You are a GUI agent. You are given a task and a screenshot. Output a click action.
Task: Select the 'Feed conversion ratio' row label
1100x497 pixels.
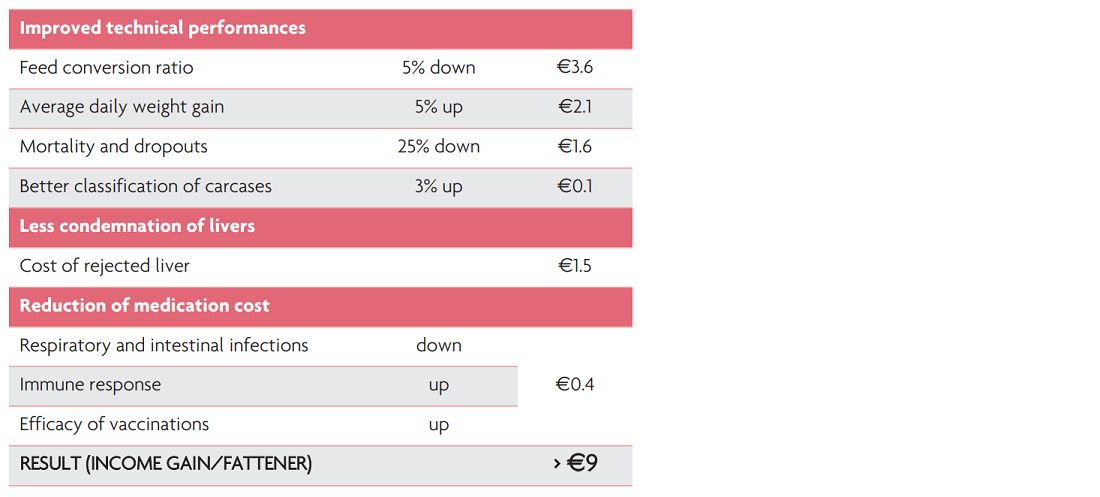[x=106, y=68]
